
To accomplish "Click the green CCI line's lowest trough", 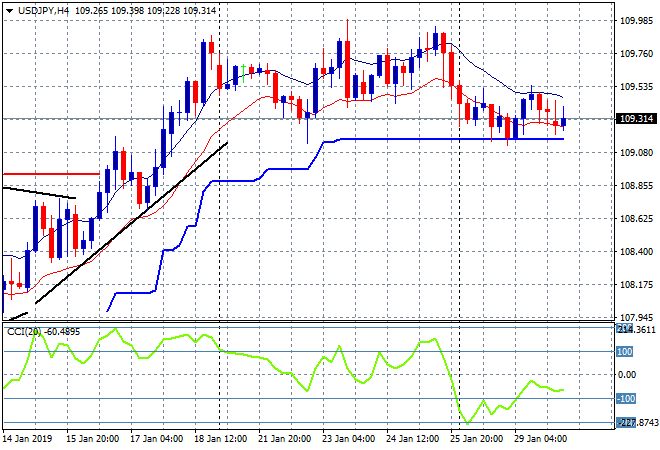I will [467, 423].
